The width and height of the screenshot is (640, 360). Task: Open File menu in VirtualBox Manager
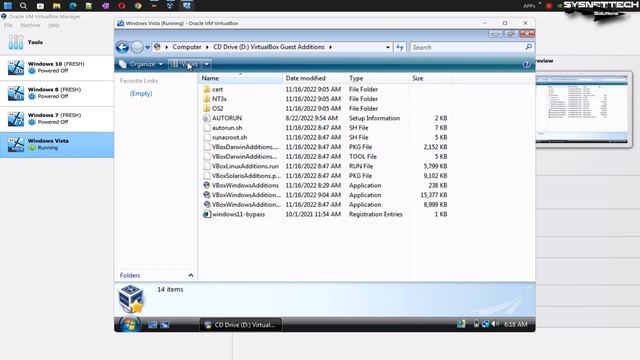click(8, 25)
